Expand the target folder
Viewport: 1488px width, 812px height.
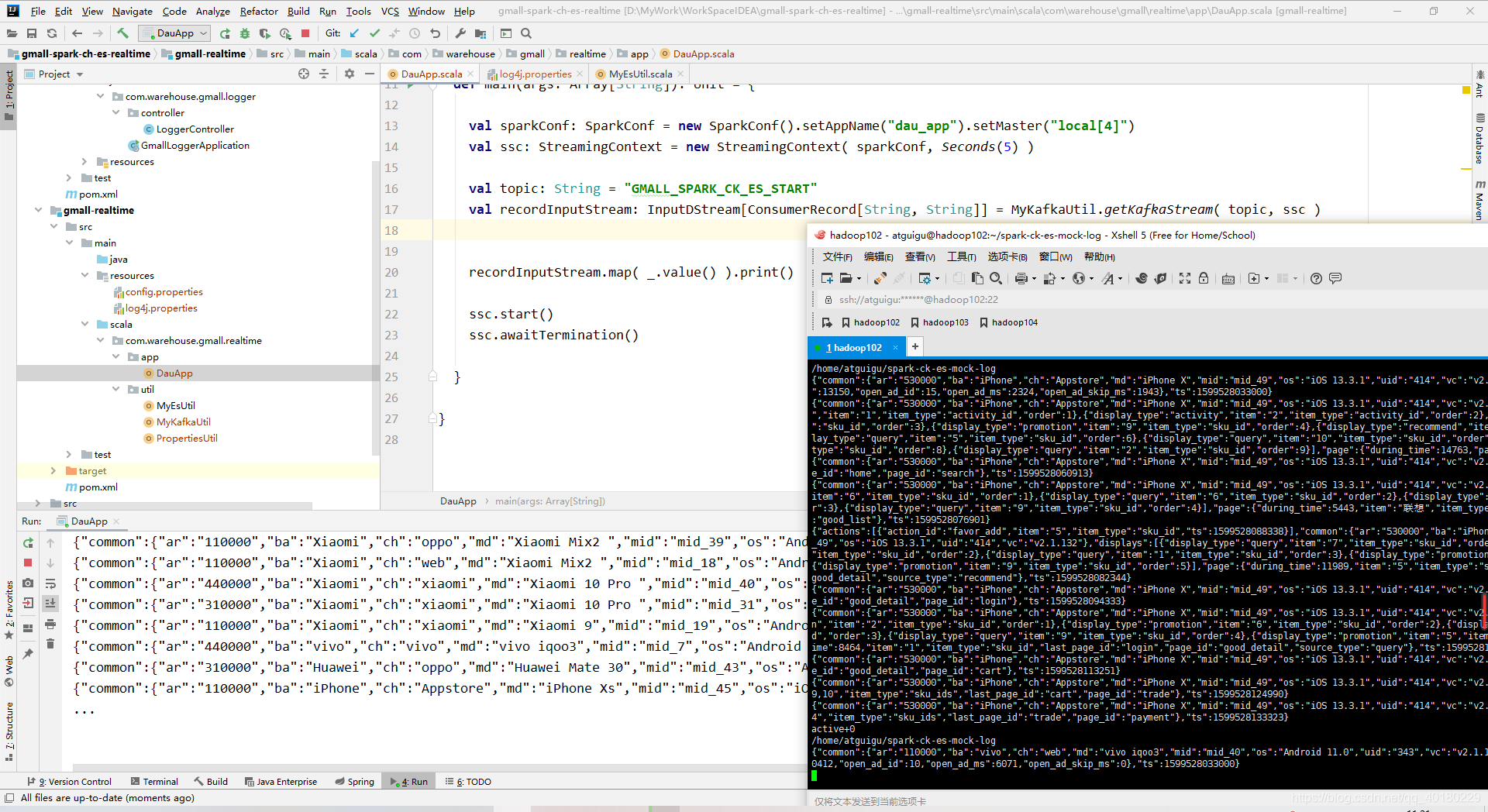[53, 470]
